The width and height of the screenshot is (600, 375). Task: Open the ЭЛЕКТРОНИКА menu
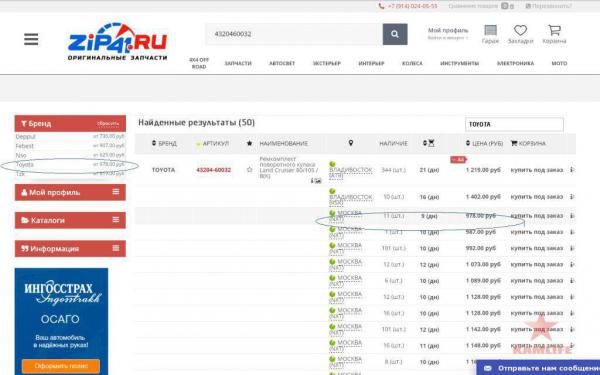click(515, 63)
